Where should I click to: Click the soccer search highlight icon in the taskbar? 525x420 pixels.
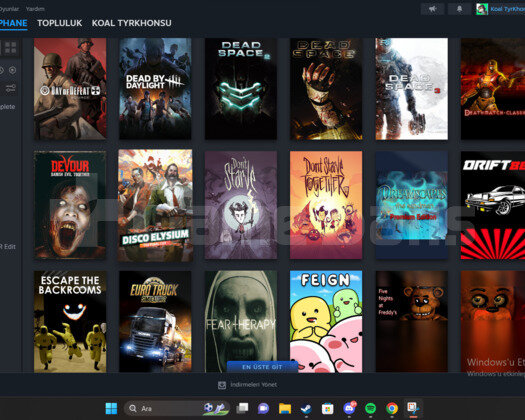point(216,408)
